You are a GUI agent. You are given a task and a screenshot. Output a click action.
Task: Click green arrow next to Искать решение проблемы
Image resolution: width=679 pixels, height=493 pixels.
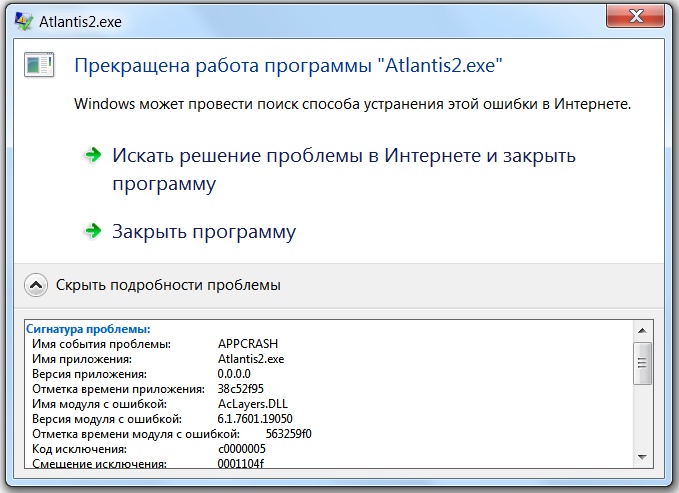click(93, 154)
